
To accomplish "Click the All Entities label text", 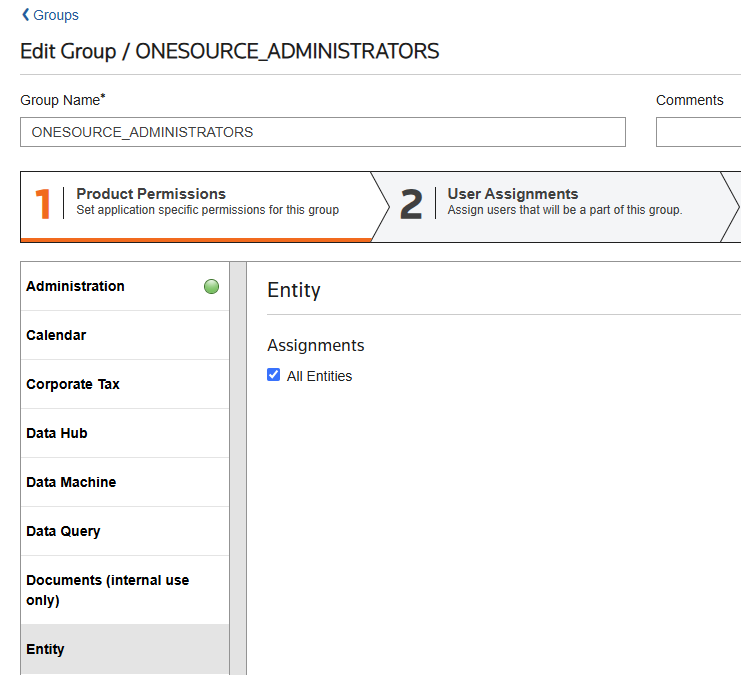I will [319, 376].
